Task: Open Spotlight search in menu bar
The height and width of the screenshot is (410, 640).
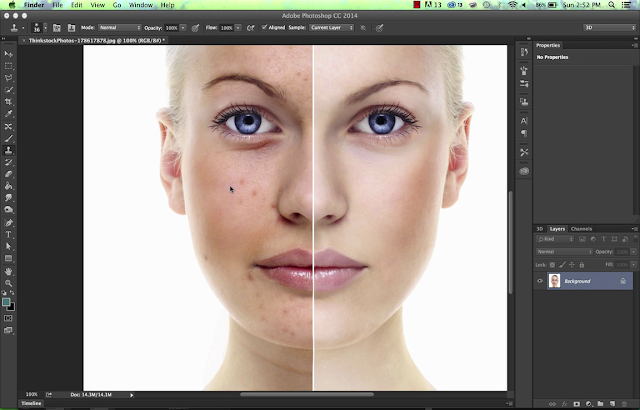Action: click(611, 5)
